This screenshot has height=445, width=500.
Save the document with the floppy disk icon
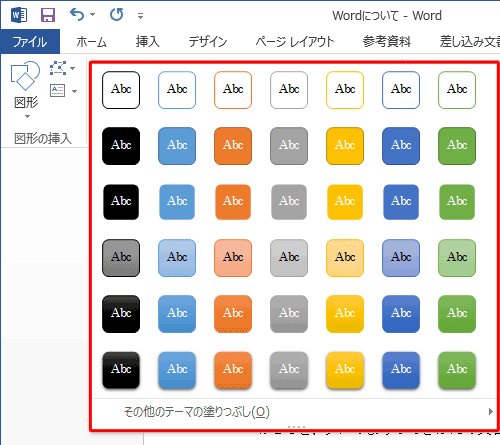pyautogui.click(x=48, y=15)
